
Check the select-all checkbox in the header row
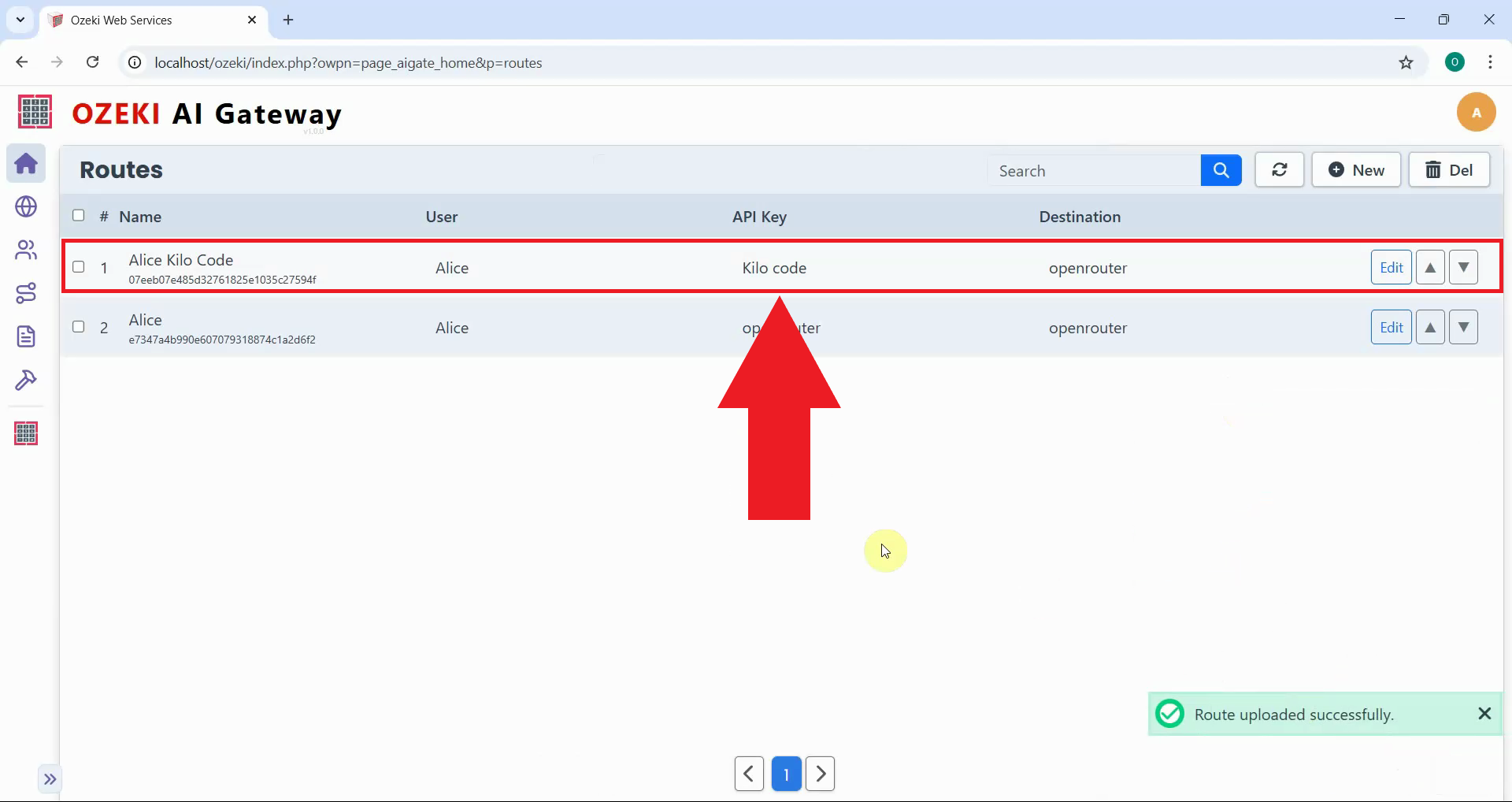78,215
